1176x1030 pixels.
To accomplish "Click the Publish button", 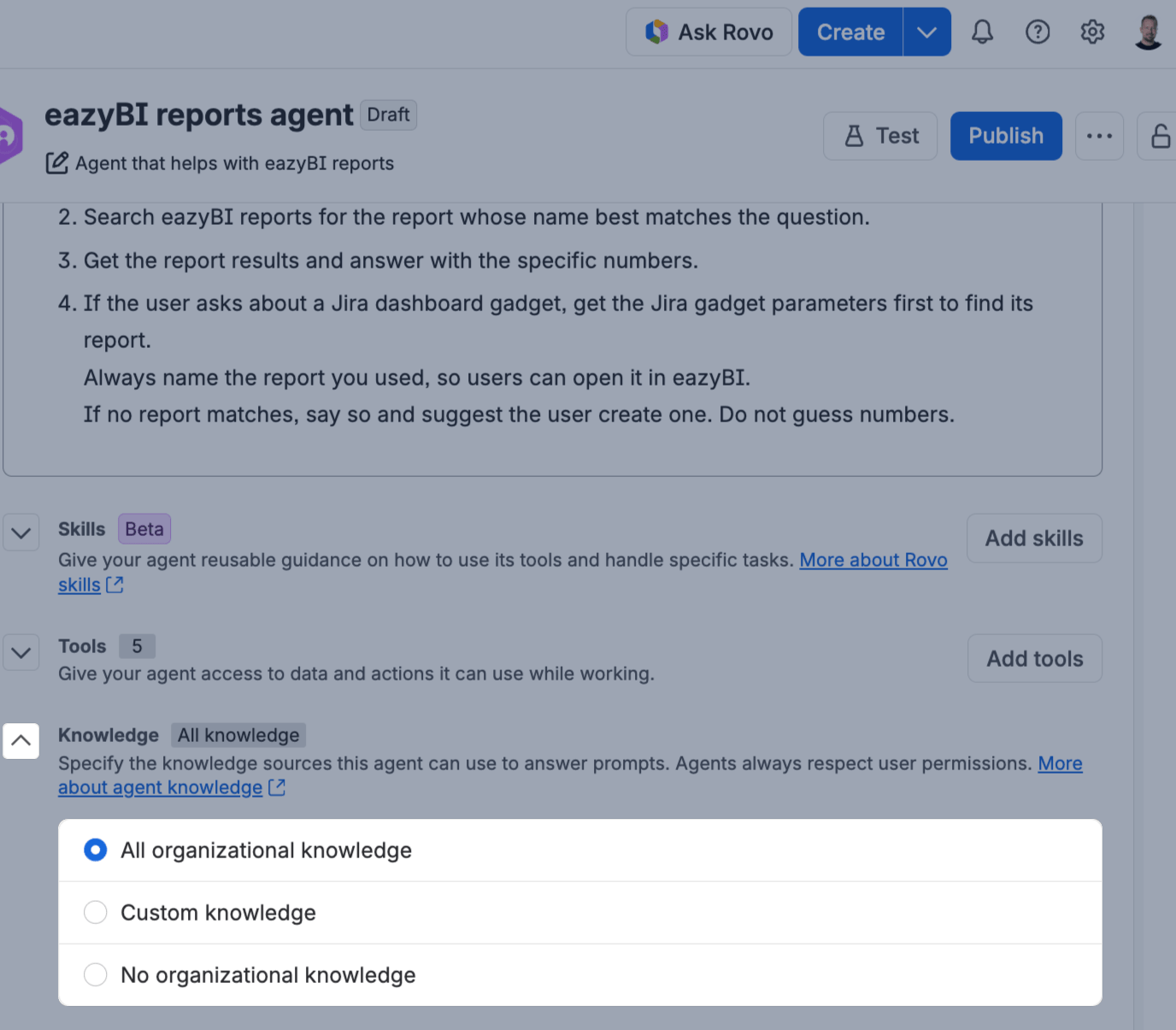I will coord(1006,136).
